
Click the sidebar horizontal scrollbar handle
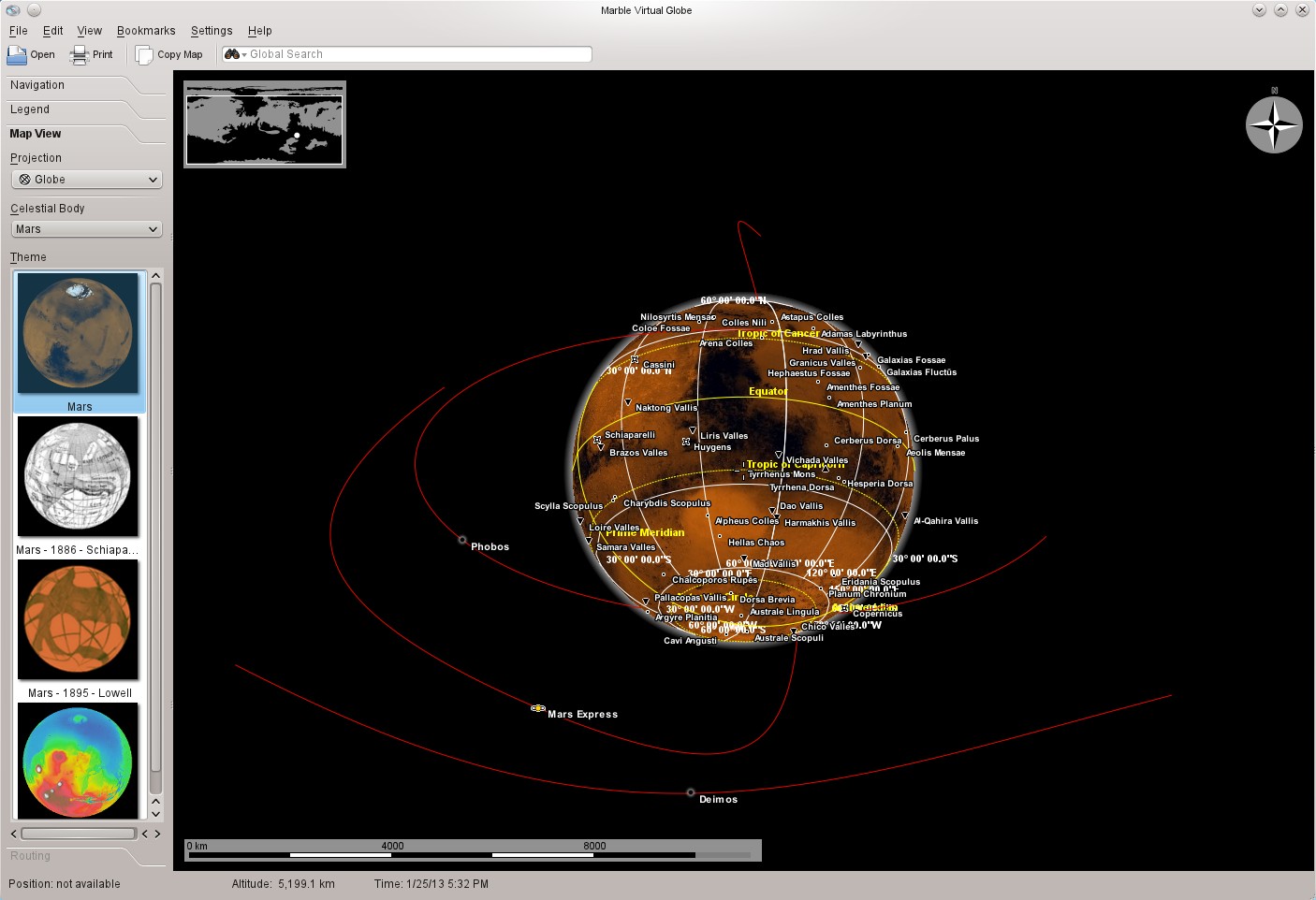79,834
